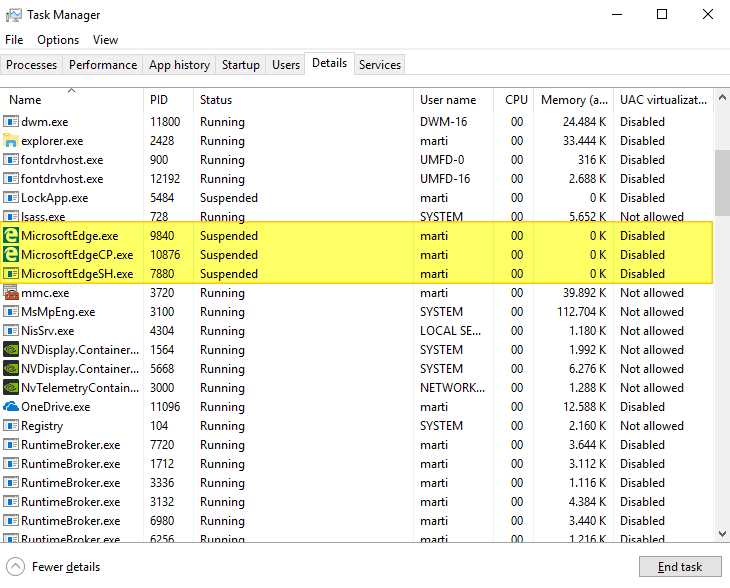
Task: Click the OneDrive.exe cloud icon
Action: (x=10, y=406)
